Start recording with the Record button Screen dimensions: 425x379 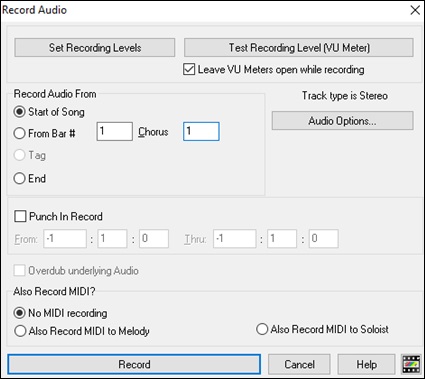[x=134, y=364]
